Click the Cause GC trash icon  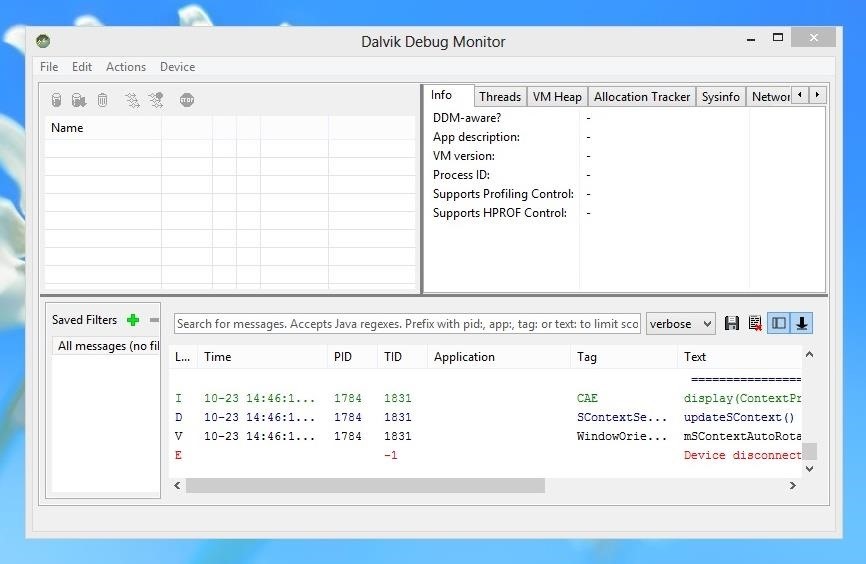(x=102, y=100)
